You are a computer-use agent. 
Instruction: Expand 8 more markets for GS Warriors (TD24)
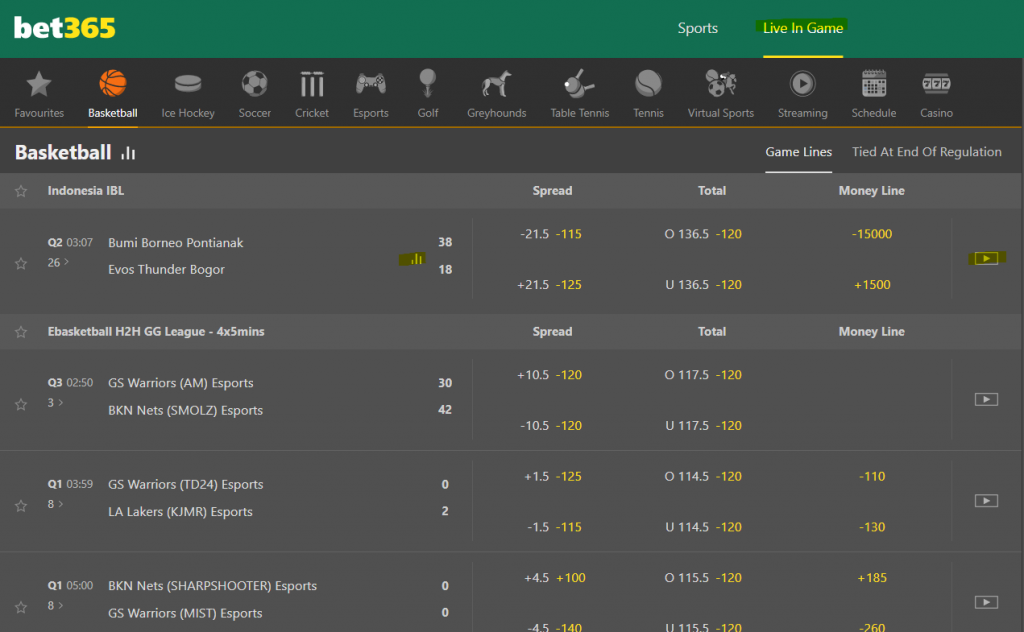(x=56, y=504)
